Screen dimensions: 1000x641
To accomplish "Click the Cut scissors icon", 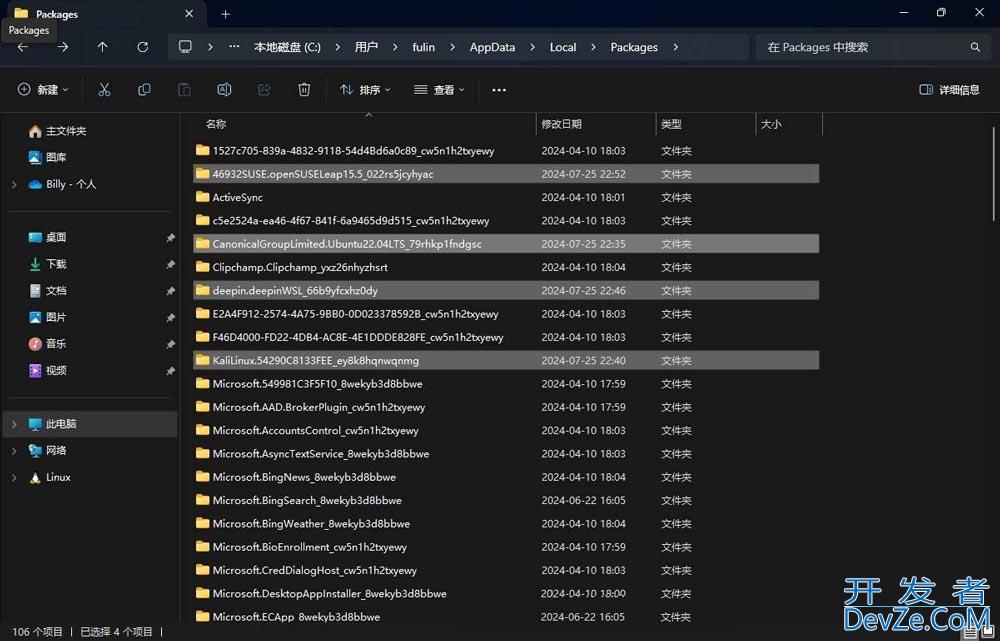I will tap(104, 90).
